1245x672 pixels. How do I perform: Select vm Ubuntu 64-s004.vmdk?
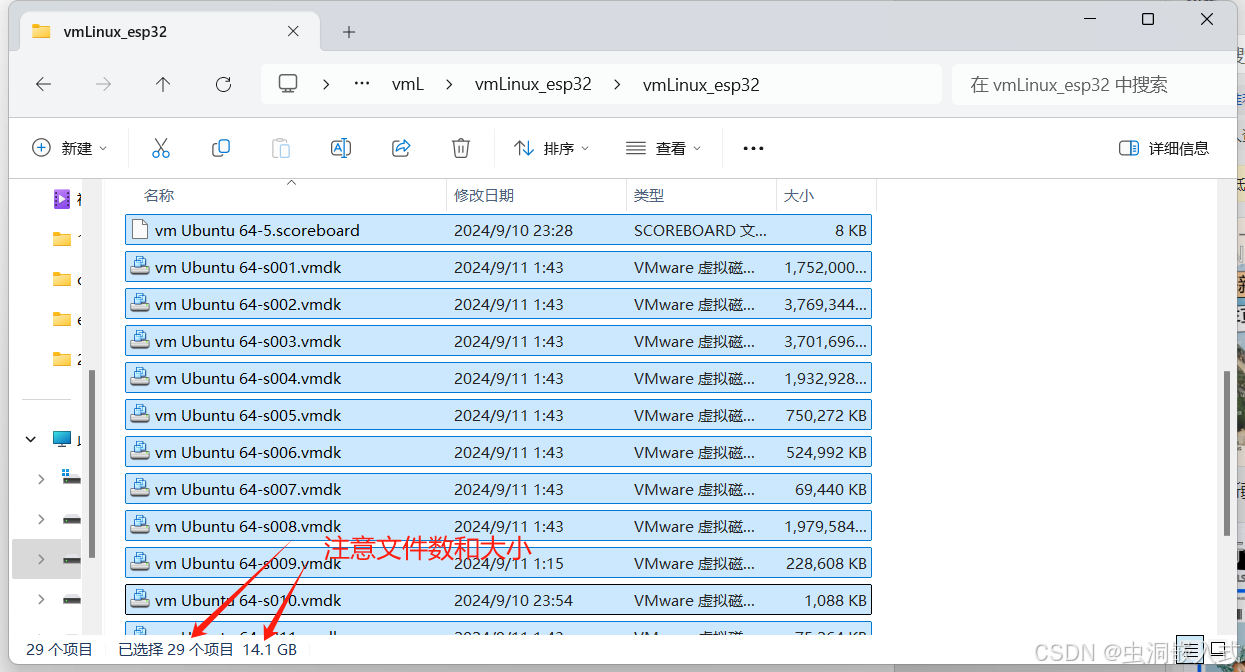pos(498,378)
